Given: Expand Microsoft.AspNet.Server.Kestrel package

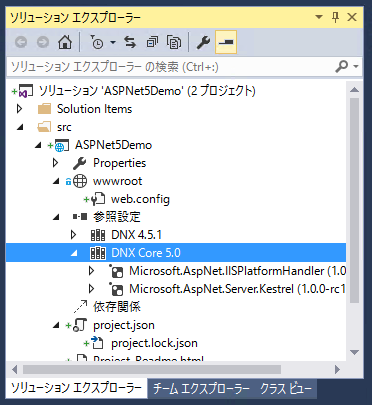Looking at the screenshot, I should 92,289.
